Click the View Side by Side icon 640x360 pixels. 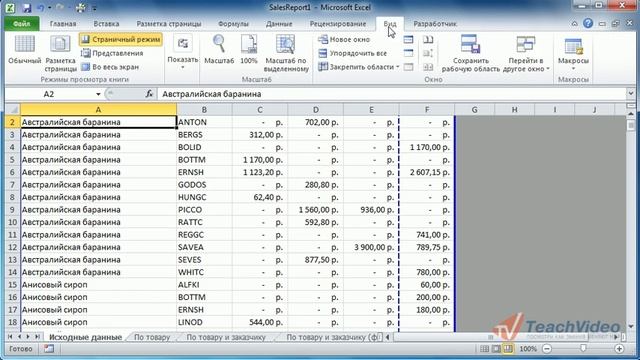tap(428, 40)
